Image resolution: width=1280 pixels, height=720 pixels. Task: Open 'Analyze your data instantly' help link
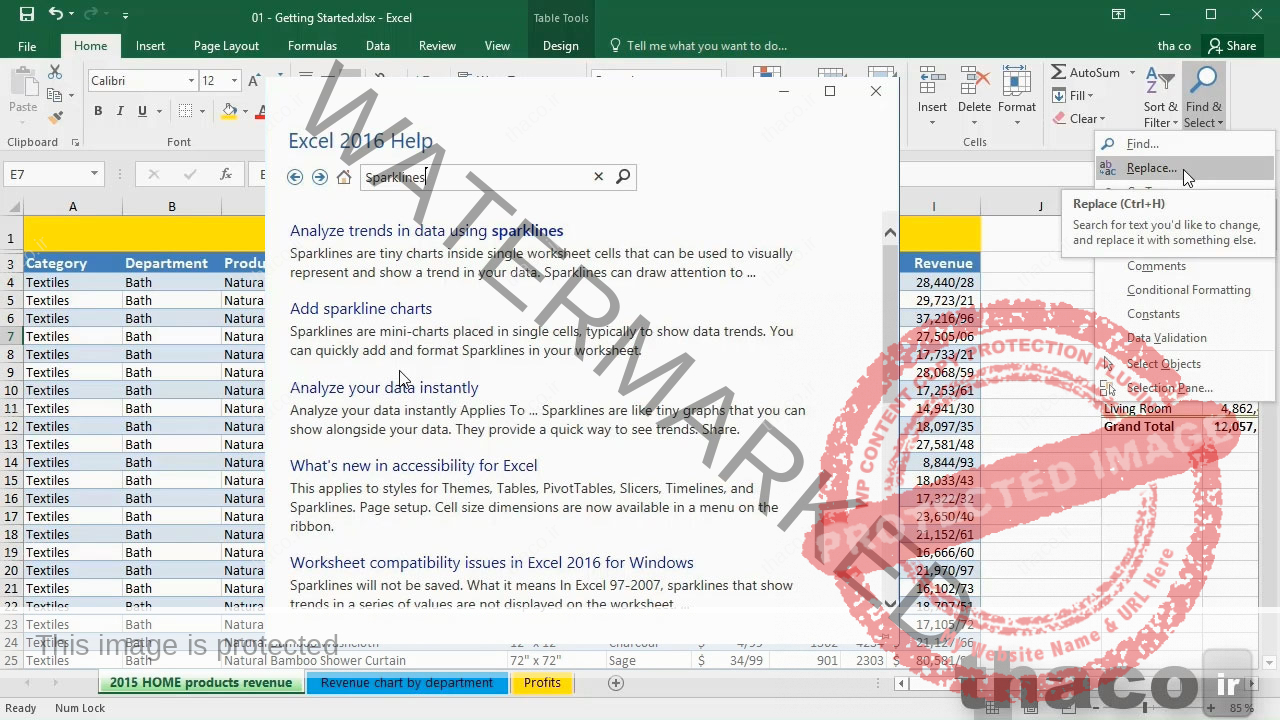click(384, 388)
